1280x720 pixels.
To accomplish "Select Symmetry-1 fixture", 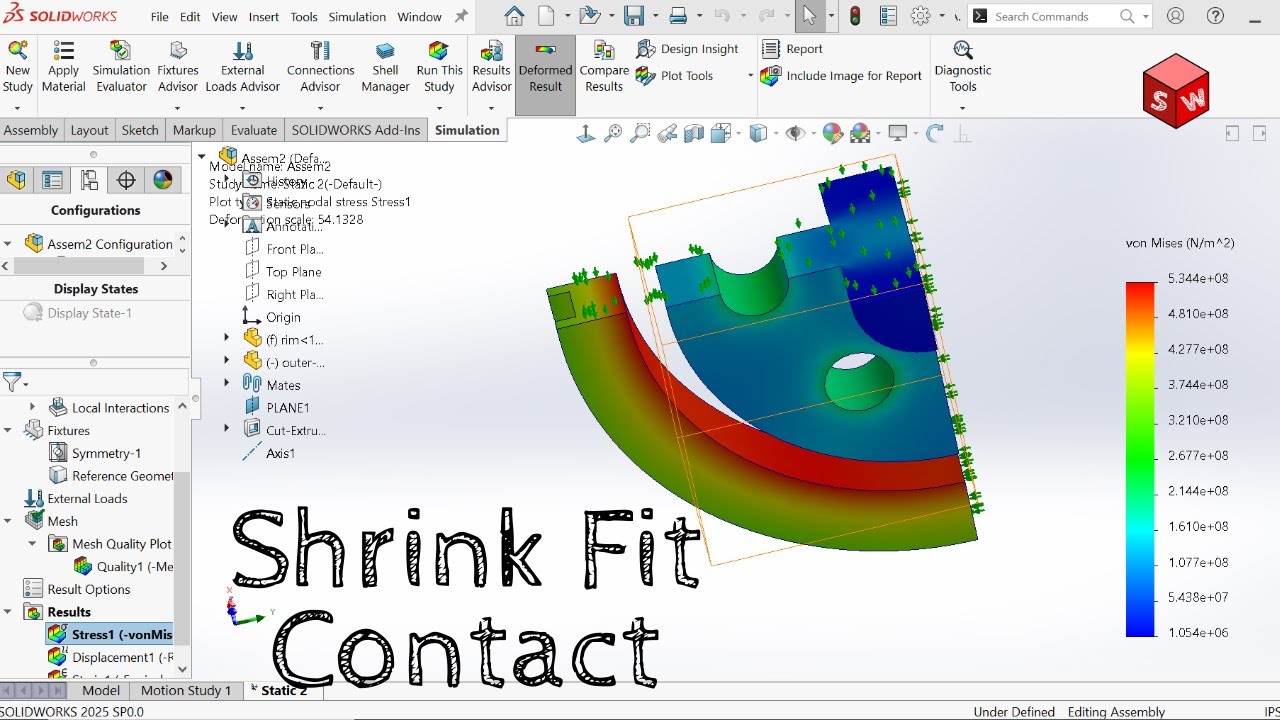I will (96, 453).
